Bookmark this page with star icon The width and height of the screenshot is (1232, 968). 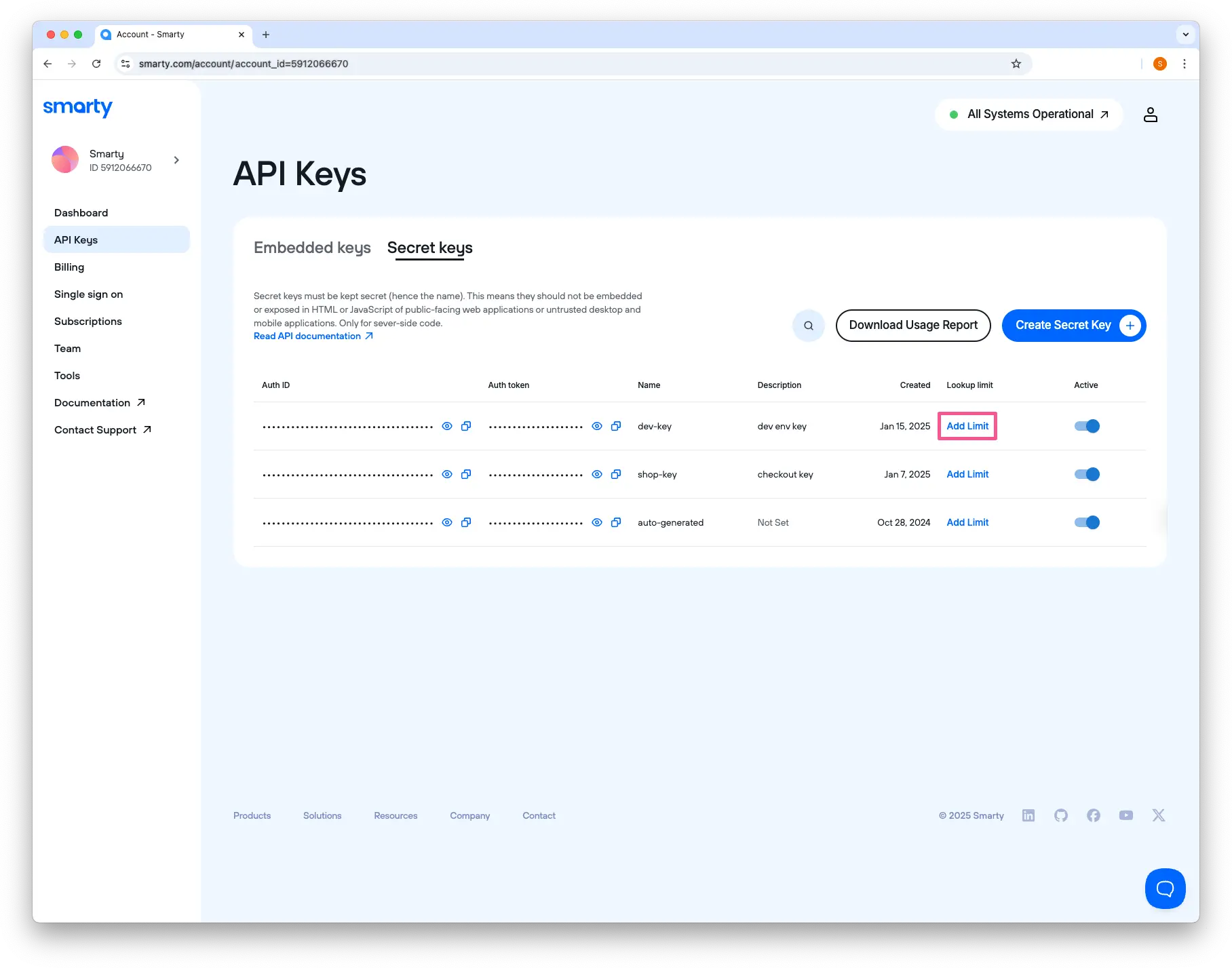pos(1016,64)
